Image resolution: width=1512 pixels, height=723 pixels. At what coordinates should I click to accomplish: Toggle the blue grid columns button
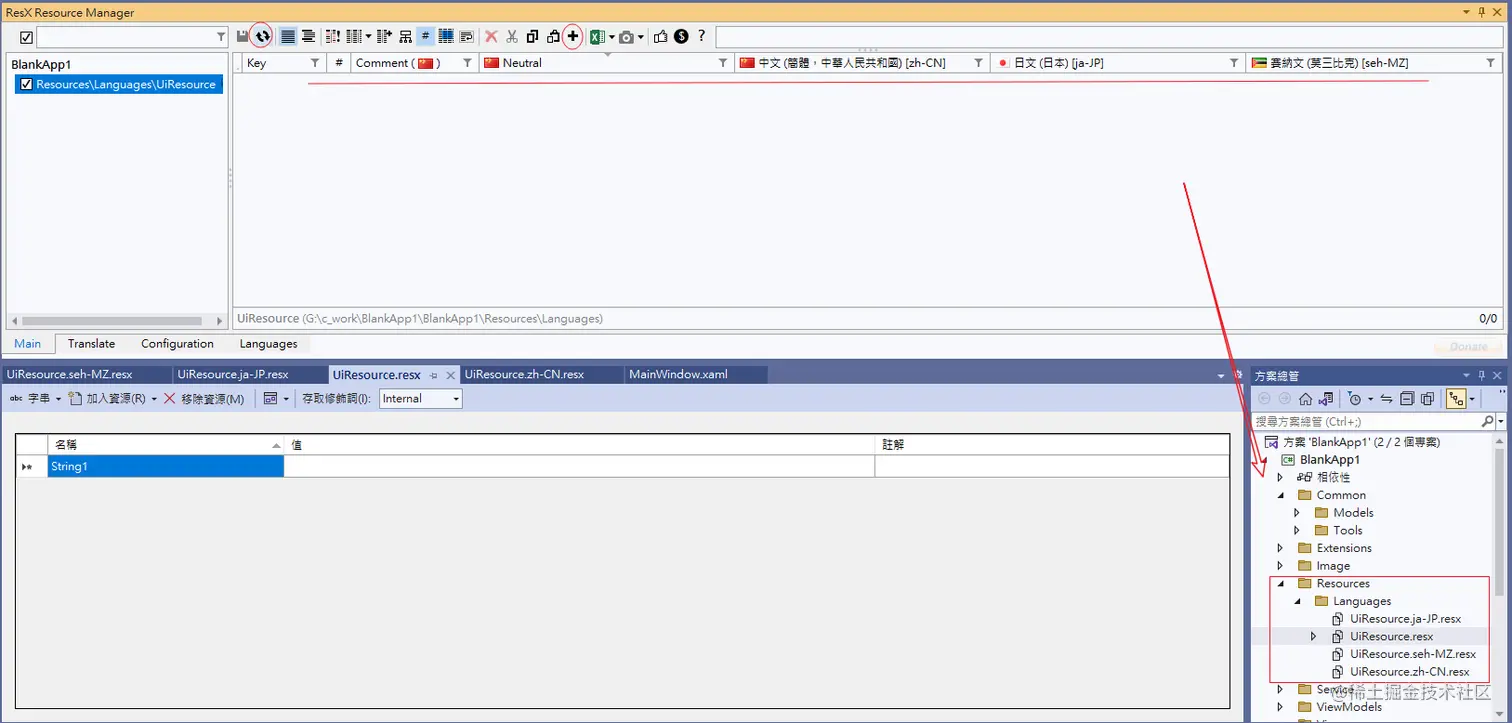446,36
